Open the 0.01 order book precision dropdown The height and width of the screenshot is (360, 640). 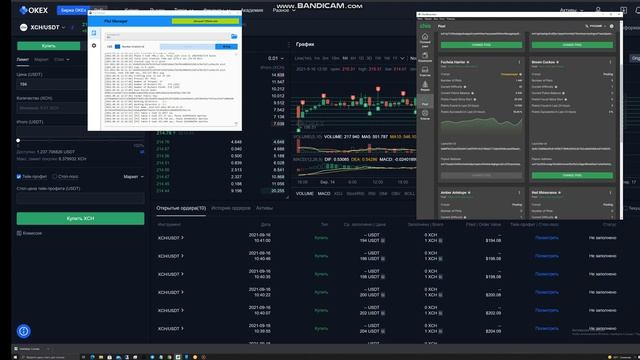pos(276,58)
